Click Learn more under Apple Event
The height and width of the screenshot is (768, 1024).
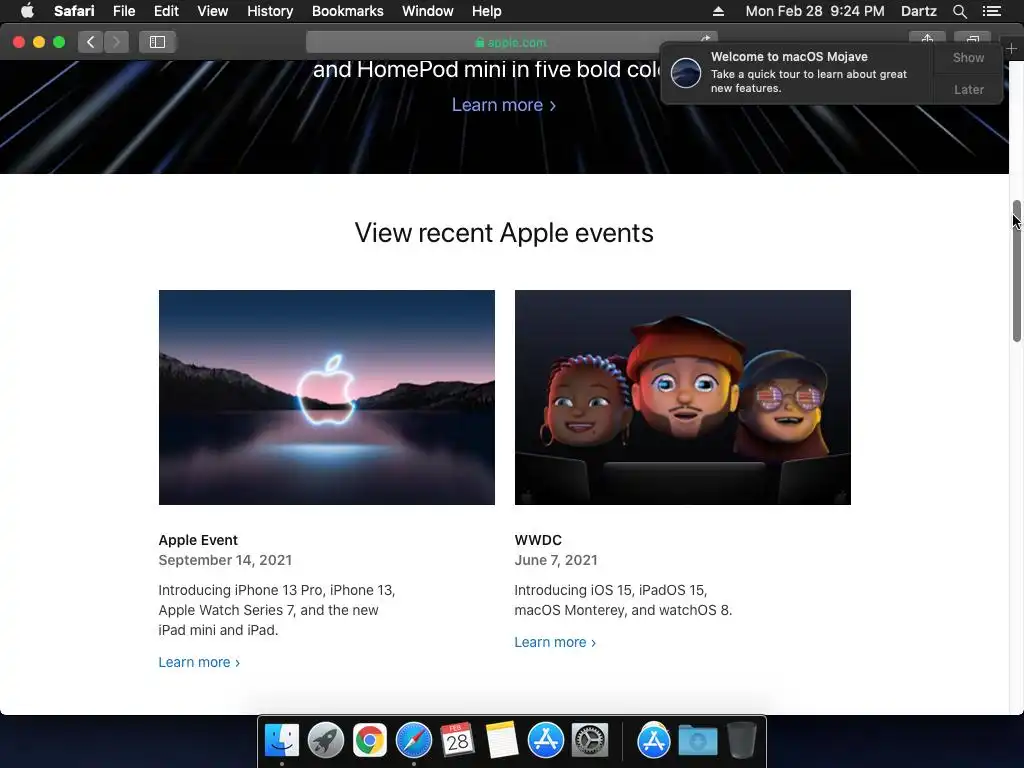click(x=199, y=662)
